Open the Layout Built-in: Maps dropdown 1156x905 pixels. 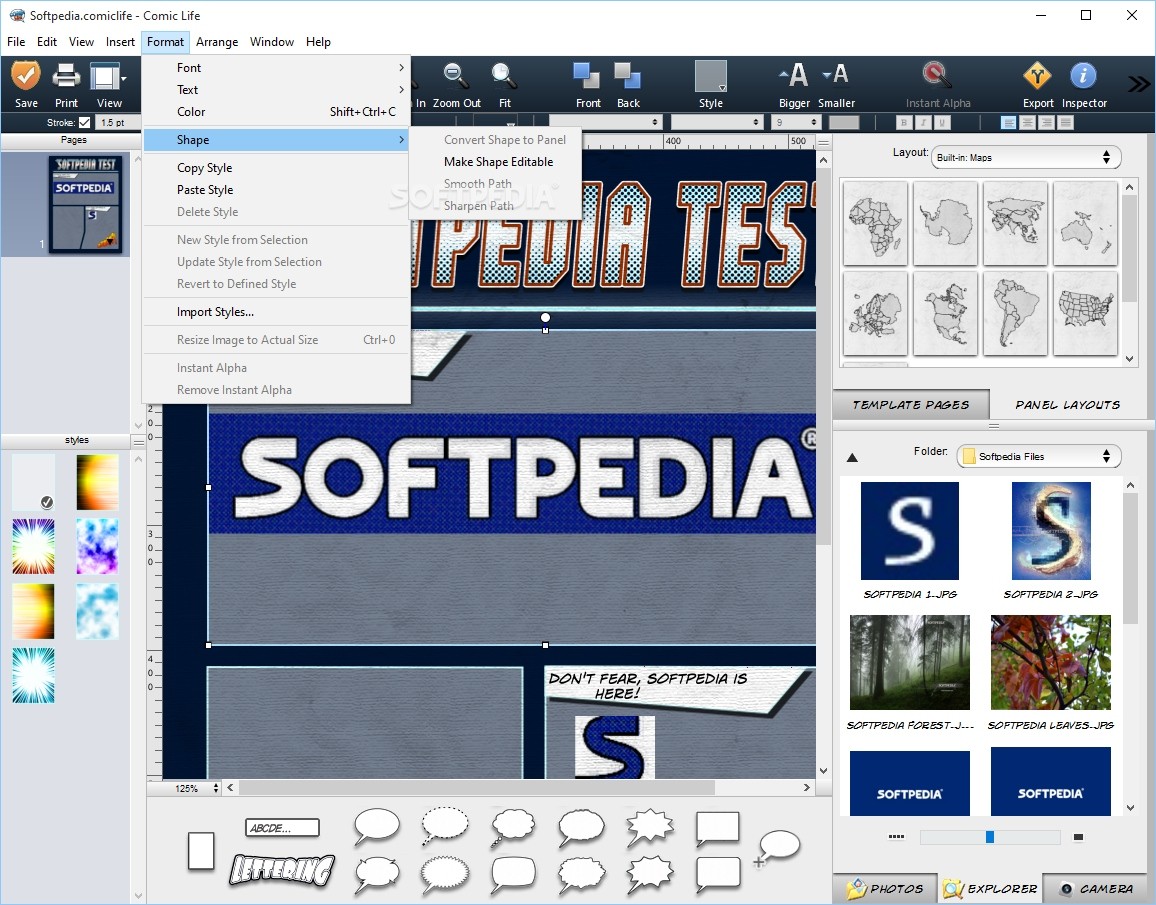click(x=1026, y=157)
